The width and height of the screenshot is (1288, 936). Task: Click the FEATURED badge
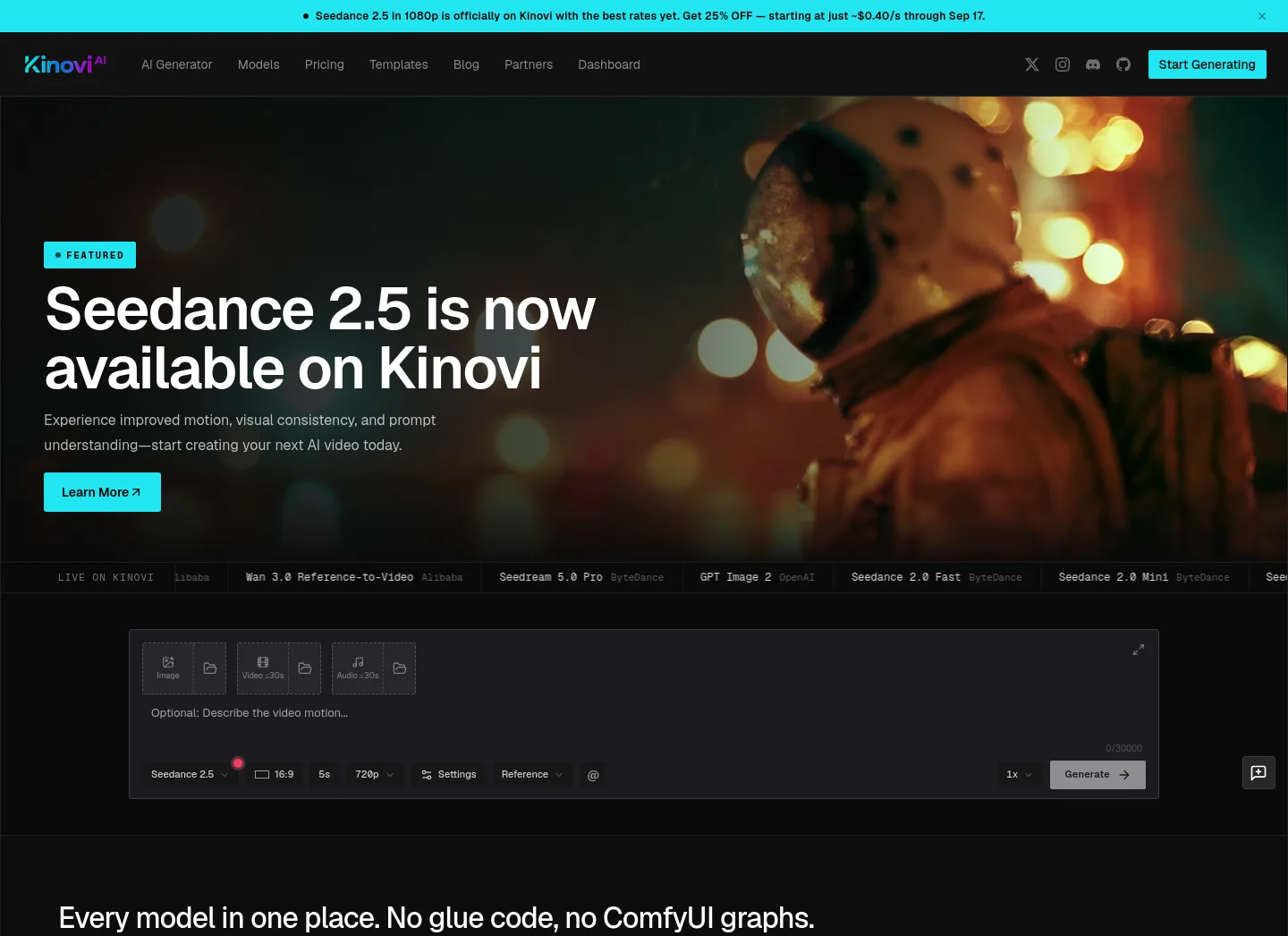click(x=89, y=255)
